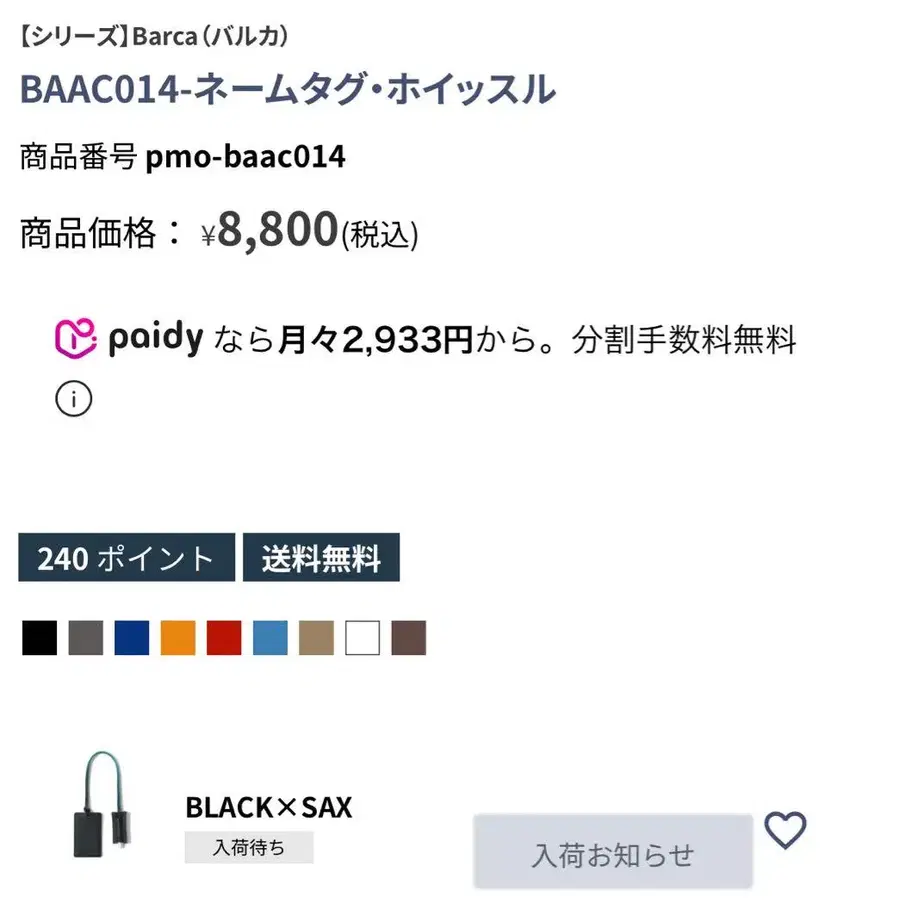The height and width of the screenshot is (900, 900).
Task: Select the black color swatch
Action: (x=39, y=638)
